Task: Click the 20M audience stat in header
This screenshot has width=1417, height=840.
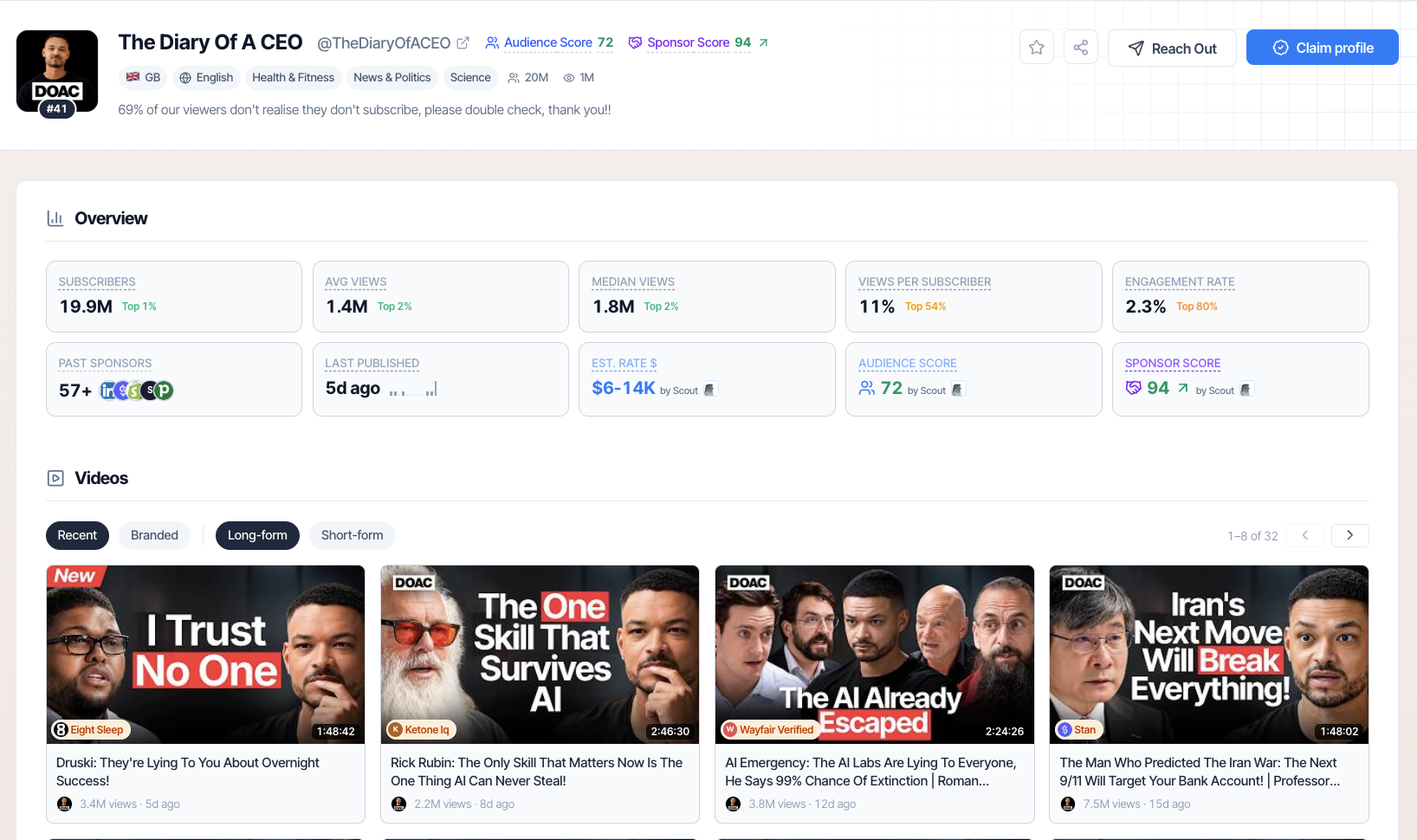Action: pos(528,78)
